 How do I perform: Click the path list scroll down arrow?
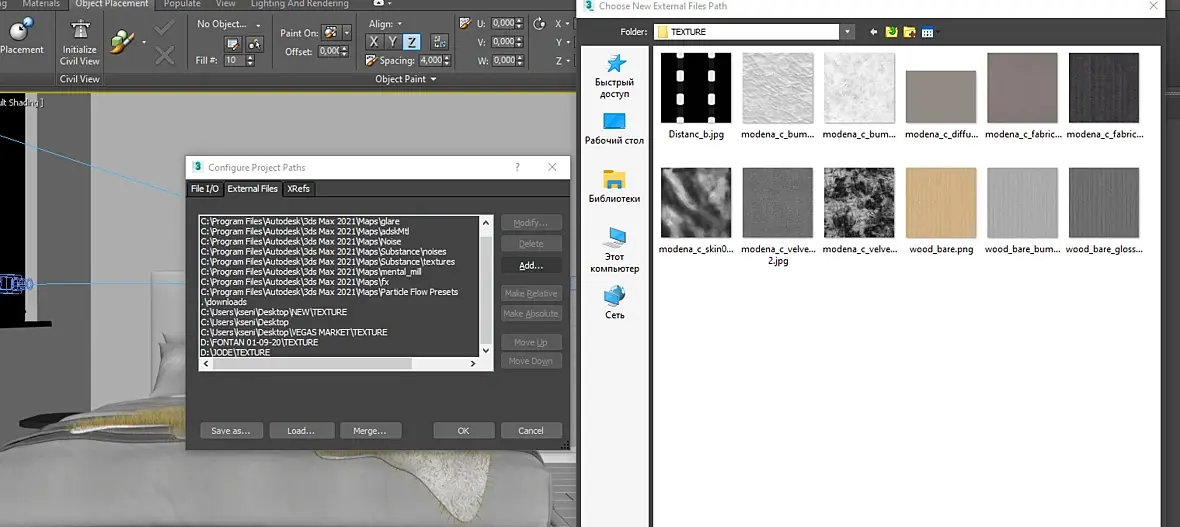[x=485, y=350]
